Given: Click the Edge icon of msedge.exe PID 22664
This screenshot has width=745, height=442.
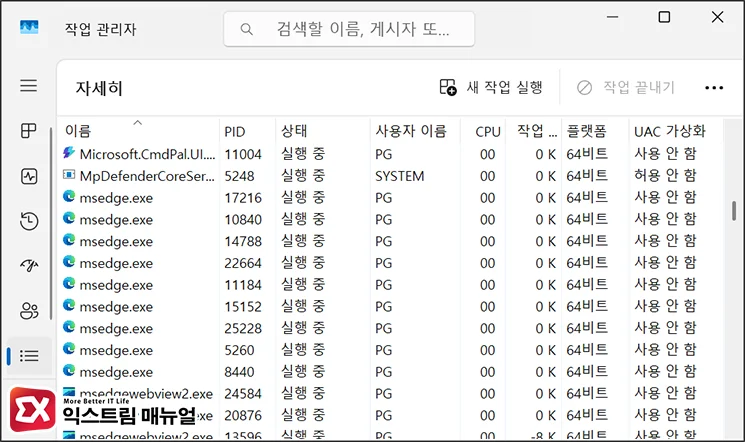Looking at the screenshot, I should tap(69, 262).
